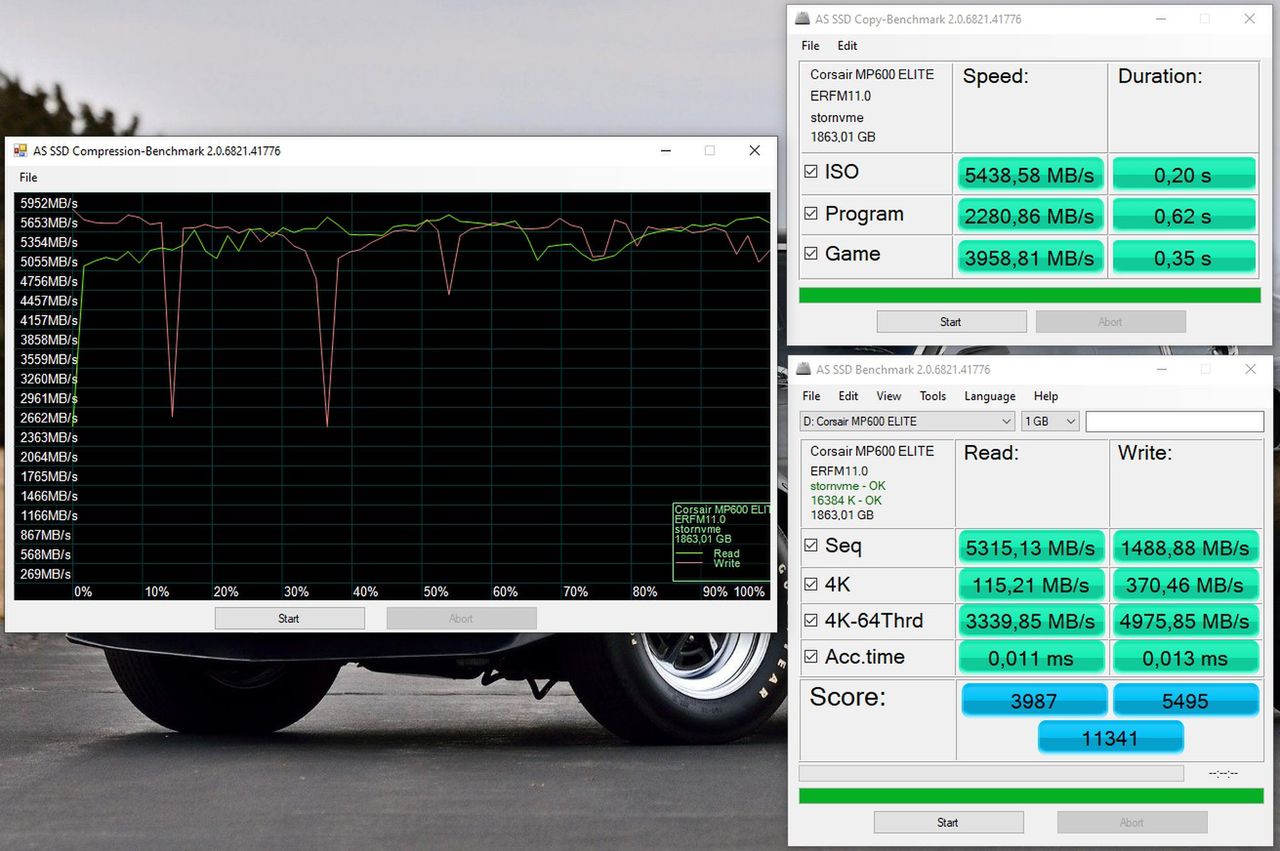1280x851 pixels.
Task: Click the Game duration 0,35 s value
Action: pyautogui.click(x=1183, y=257)
